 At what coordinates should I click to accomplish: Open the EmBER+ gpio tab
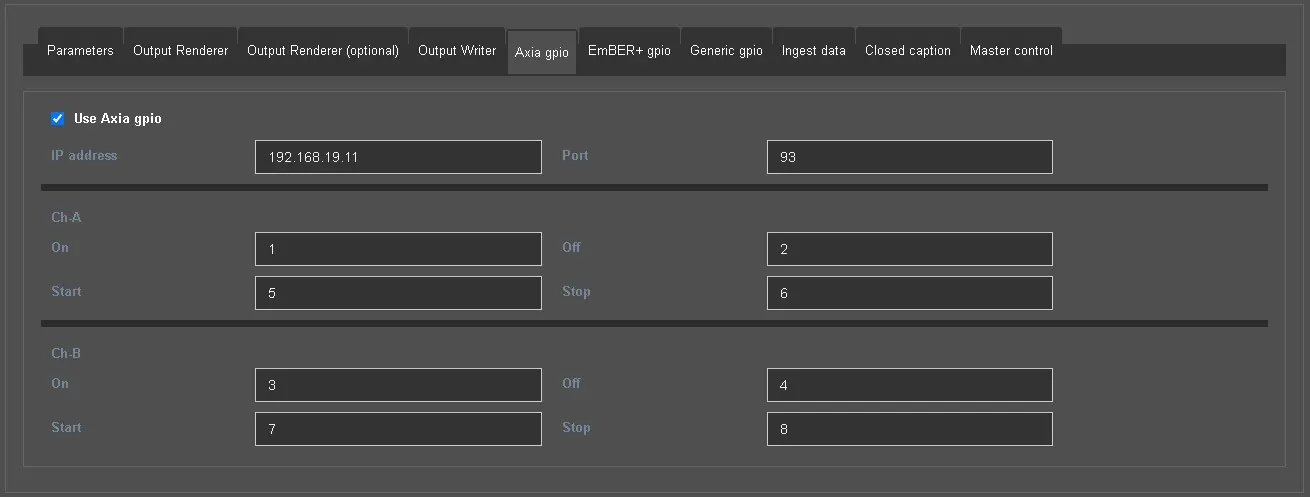coord(629,51)
